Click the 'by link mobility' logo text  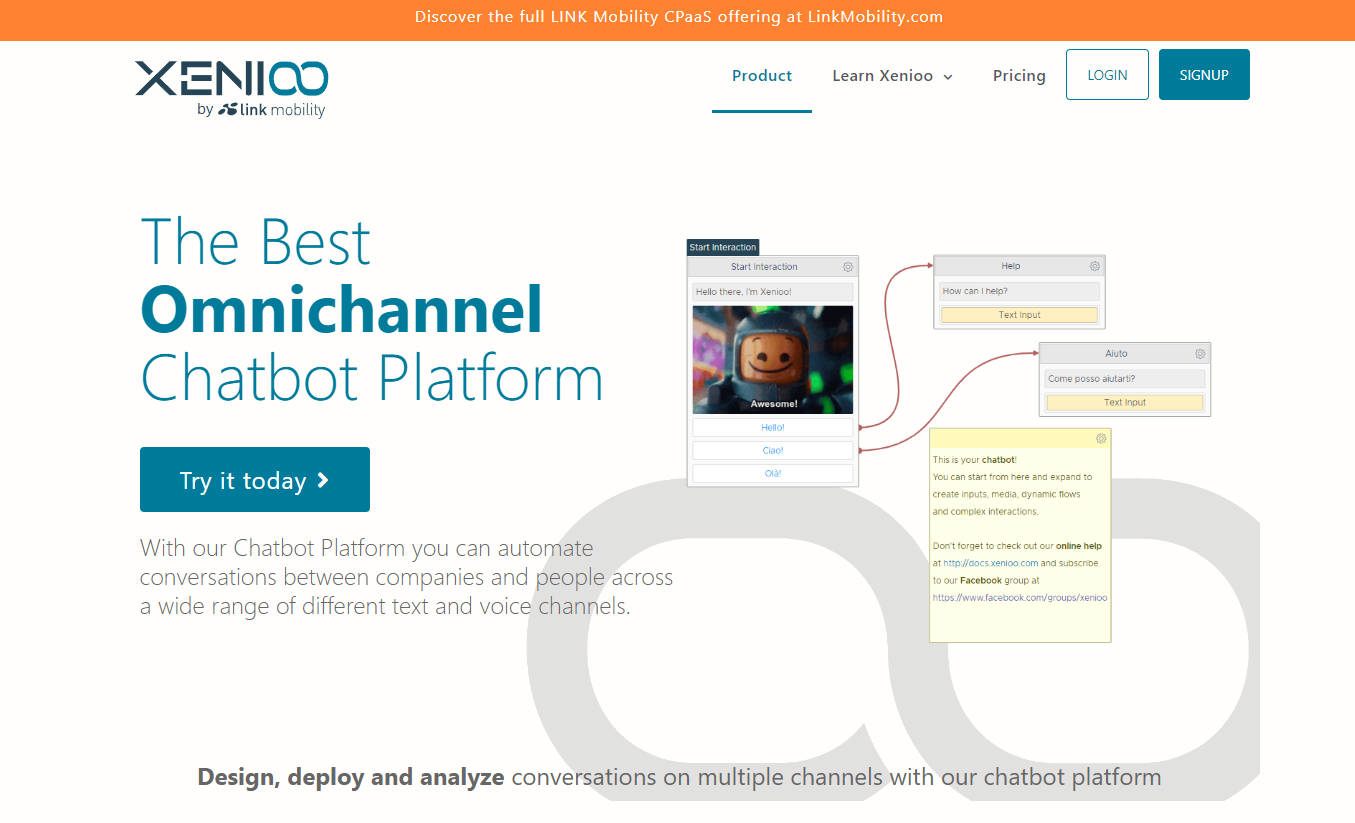261,110
